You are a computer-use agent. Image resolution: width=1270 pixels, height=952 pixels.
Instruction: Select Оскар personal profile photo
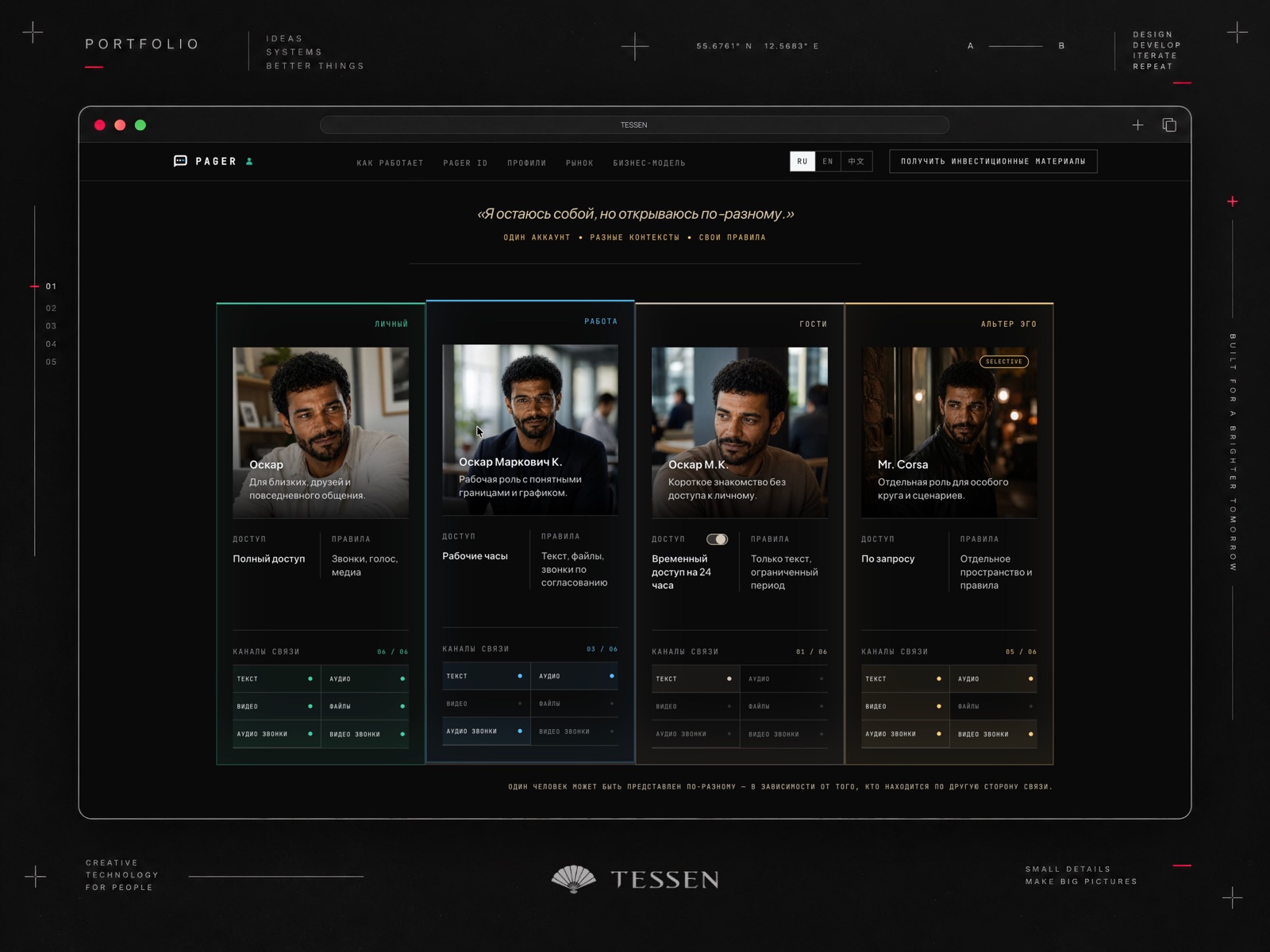pyautogui.click(x=321, y=432)
